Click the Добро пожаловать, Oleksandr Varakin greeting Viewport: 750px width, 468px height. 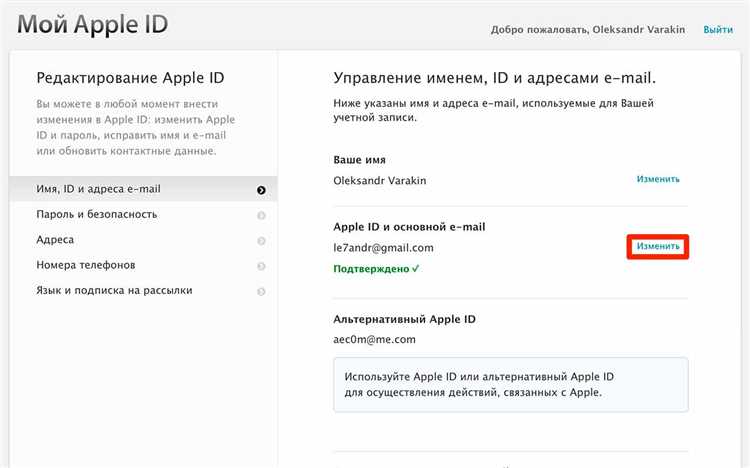pos(588,30)
